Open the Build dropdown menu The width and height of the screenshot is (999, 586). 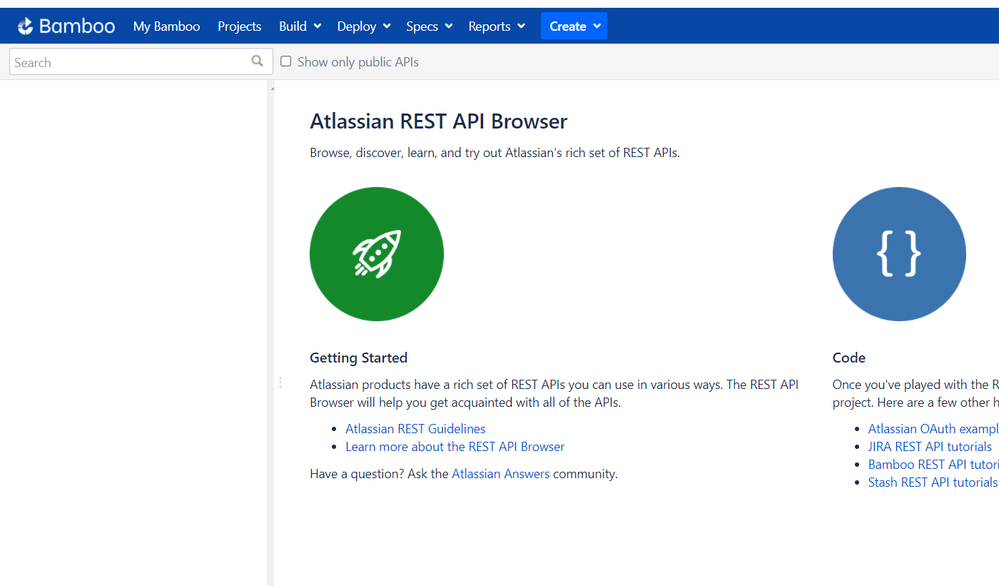[300, 26]
